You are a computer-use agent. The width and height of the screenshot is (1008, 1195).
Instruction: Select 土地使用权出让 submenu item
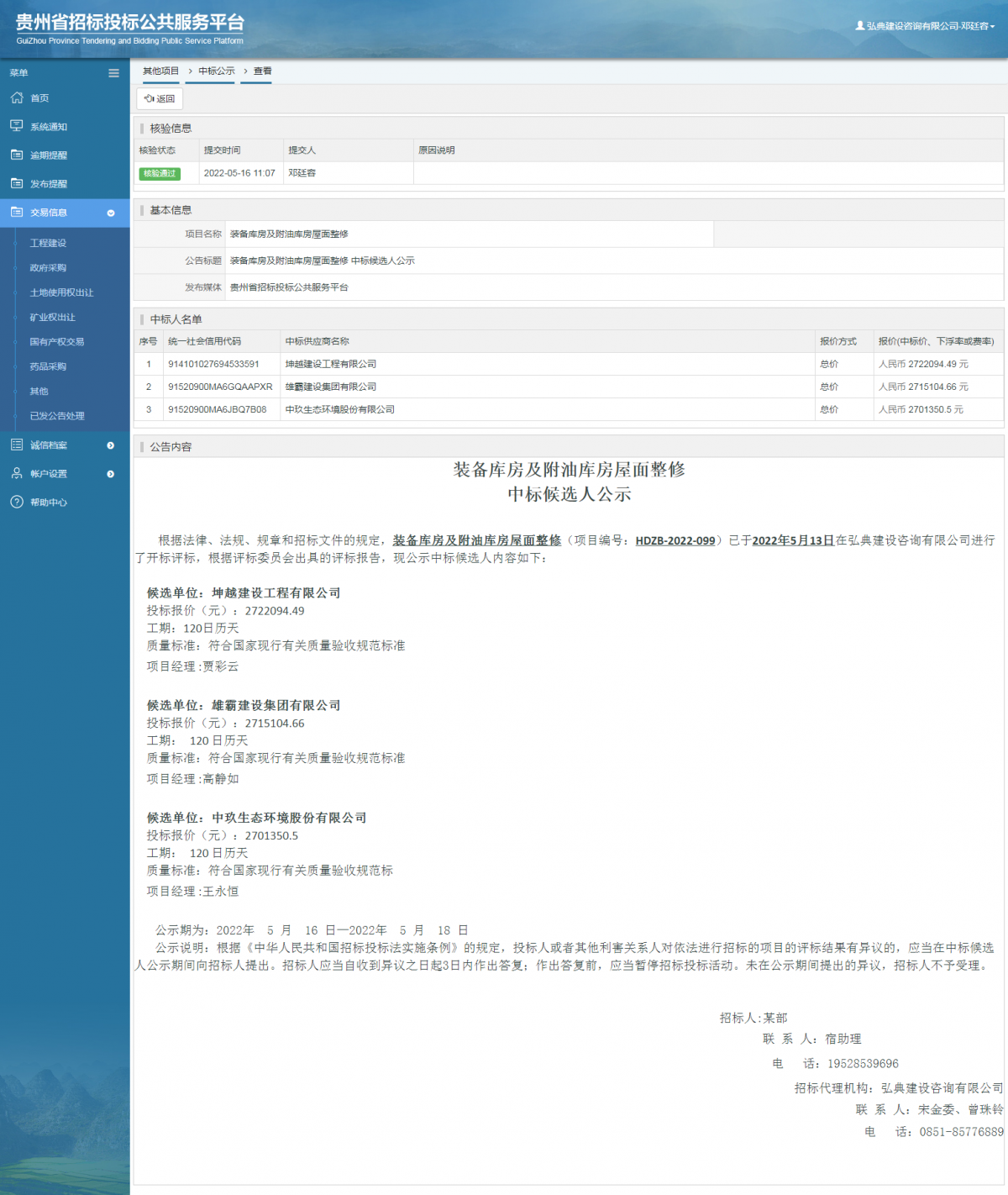pyautogui.click(x=61, y=292)
